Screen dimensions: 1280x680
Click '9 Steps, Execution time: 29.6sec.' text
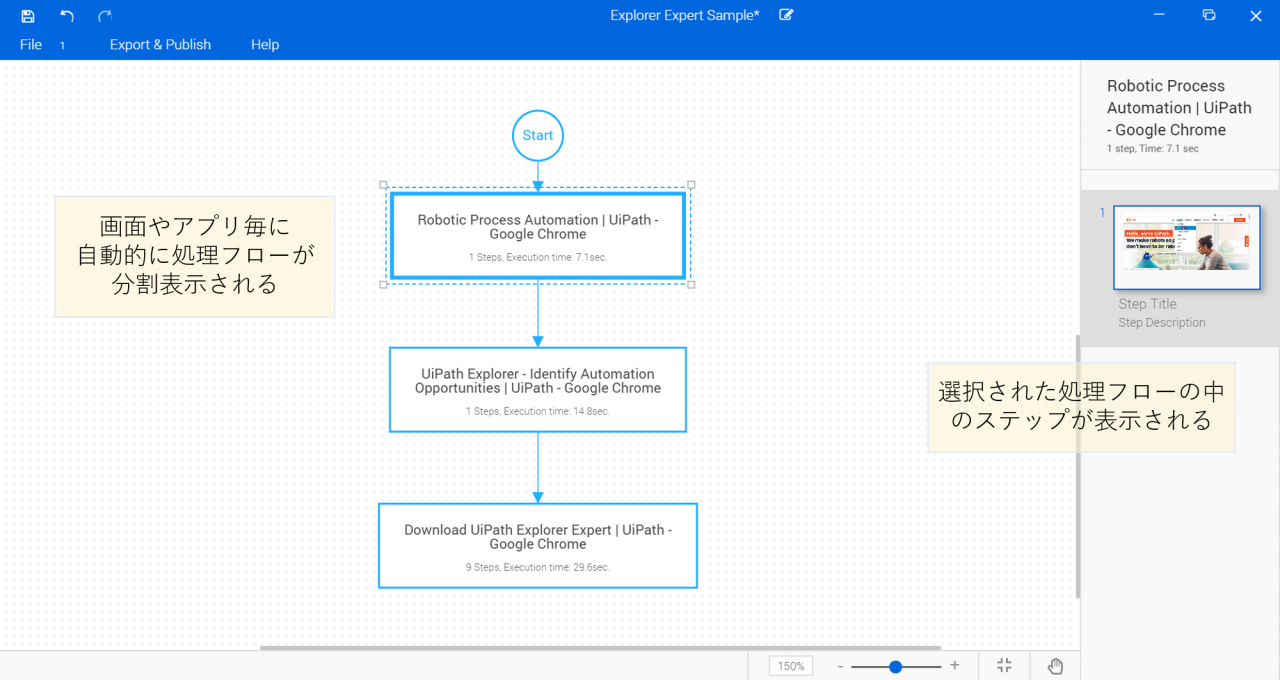pos(538,567)
